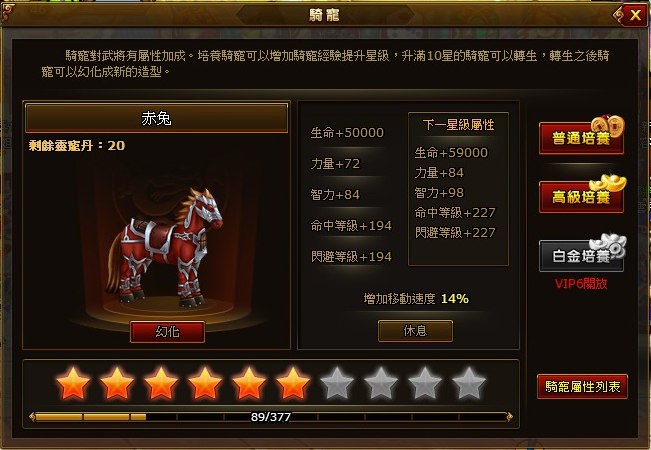Click the first gold star
The height and width of the screenshot is (450, 651).
pos(73,384)
